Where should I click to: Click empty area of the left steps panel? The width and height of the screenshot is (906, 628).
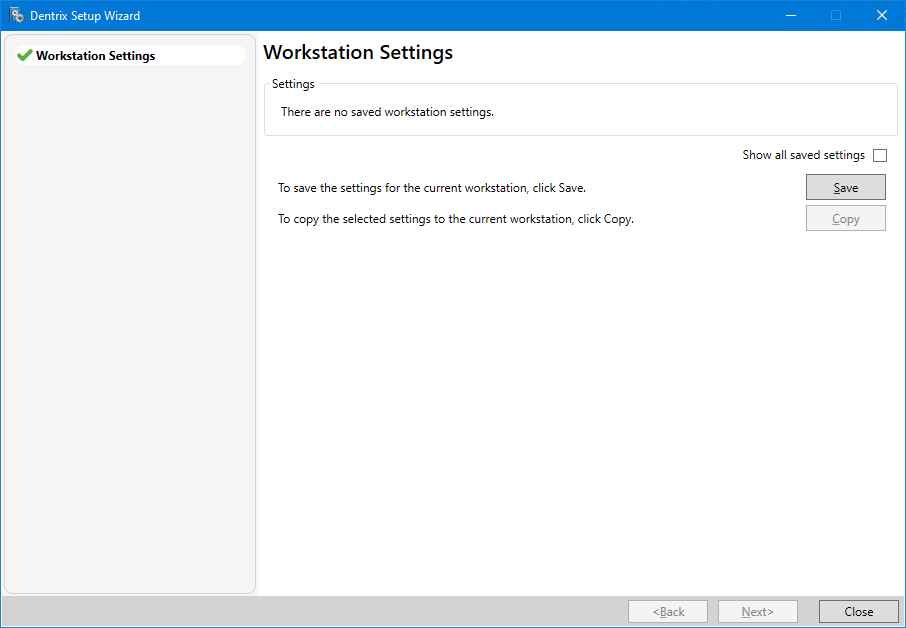(130, 330)
